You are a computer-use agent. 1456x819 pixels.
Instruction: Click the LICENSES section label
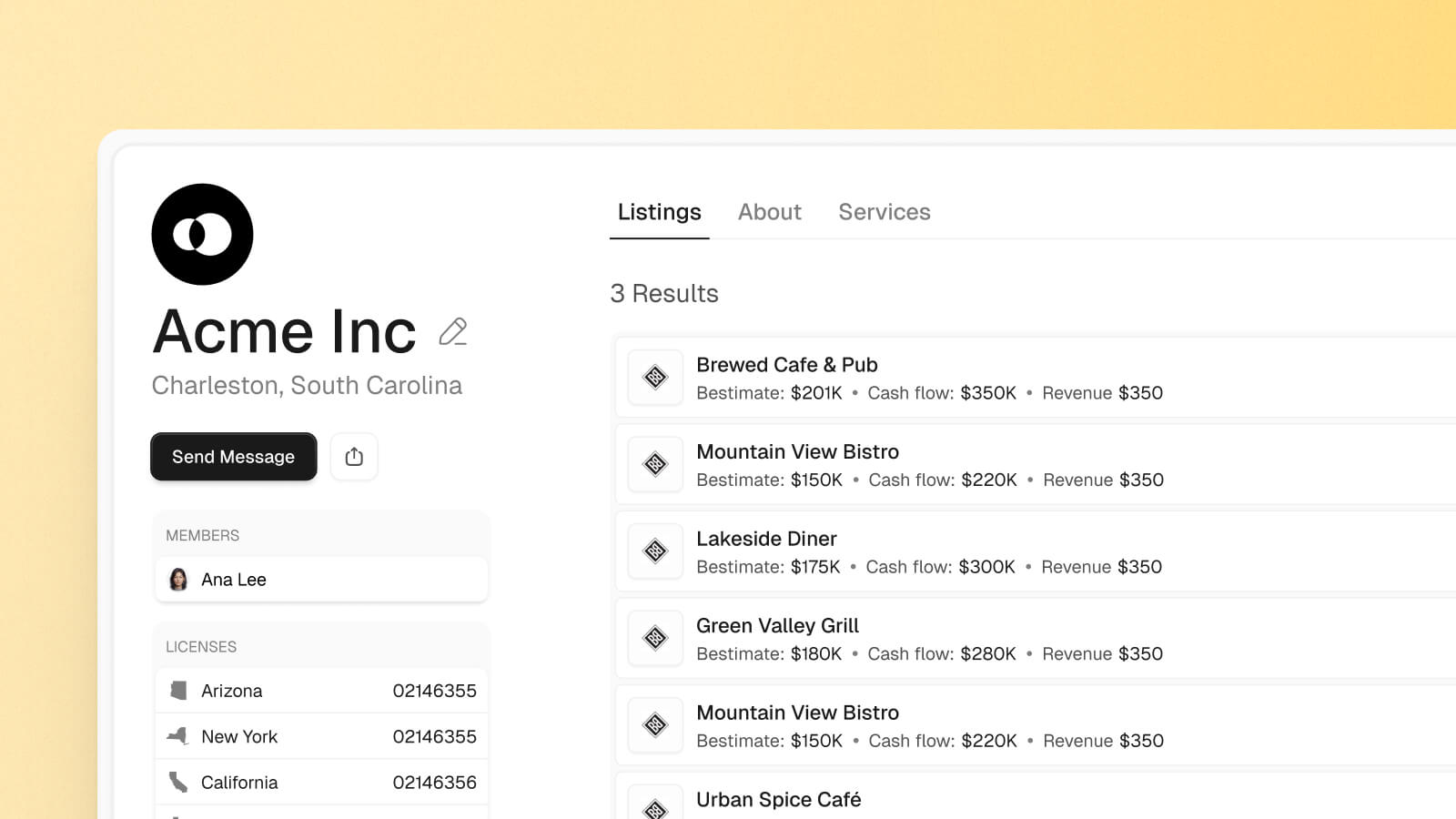click(x=201, y=647)
